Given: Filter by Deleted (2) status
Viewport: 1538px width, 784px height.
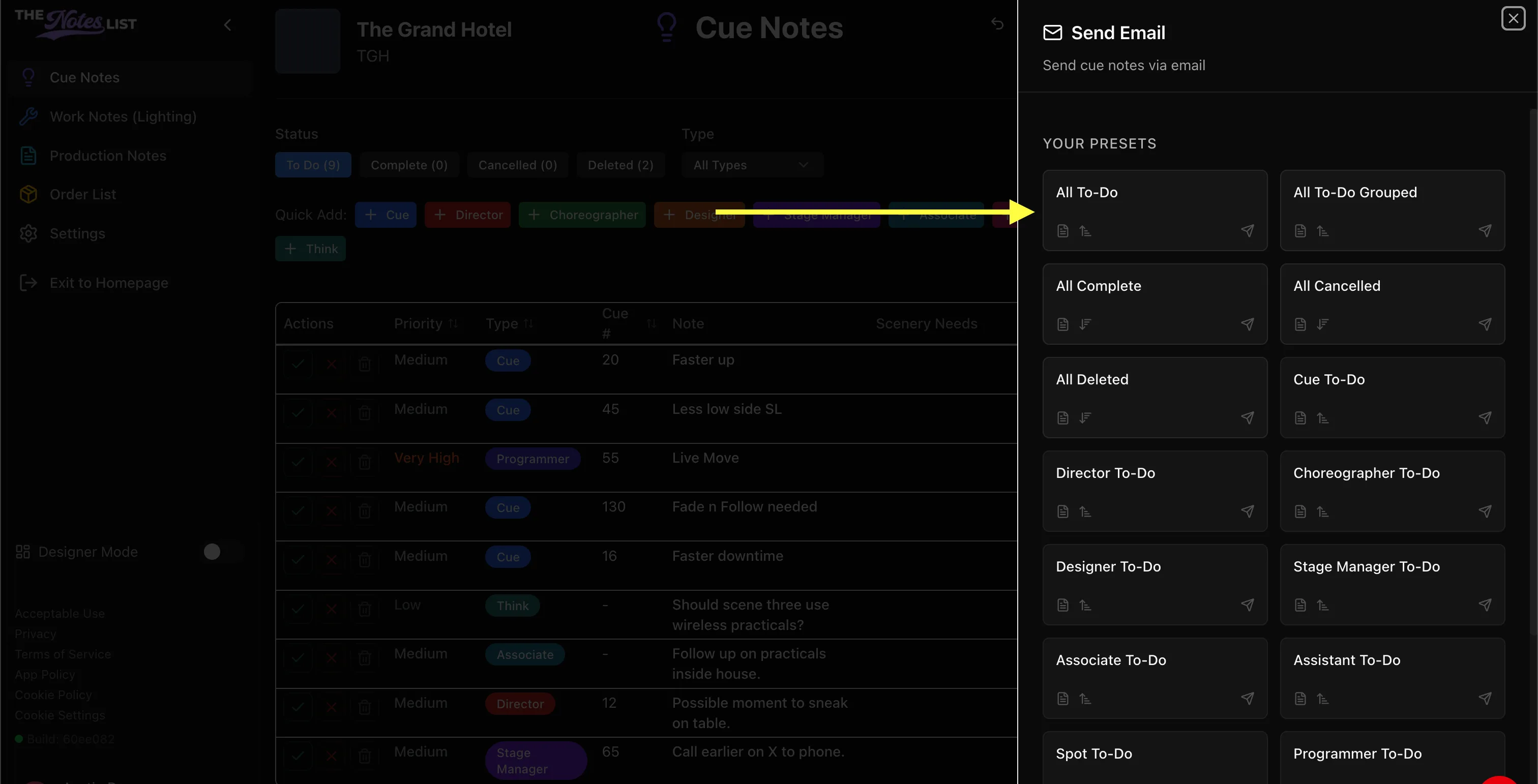Looking at the screenshot, I should (x=620, y=165).
